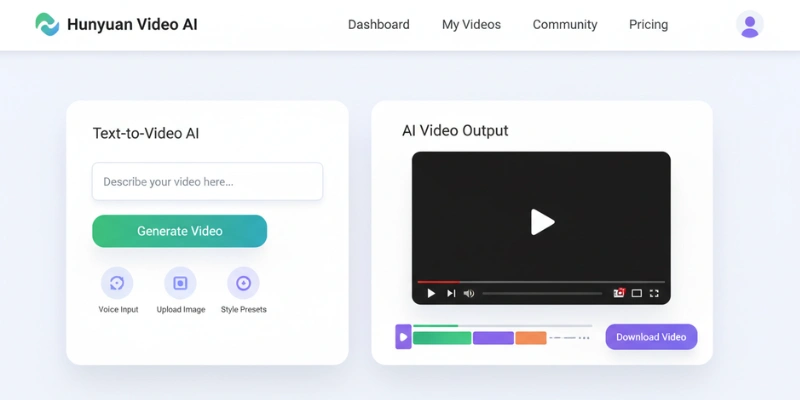Click the Generate Video button
The height and width of the screenshot is (400, 800).
[180, 231]
